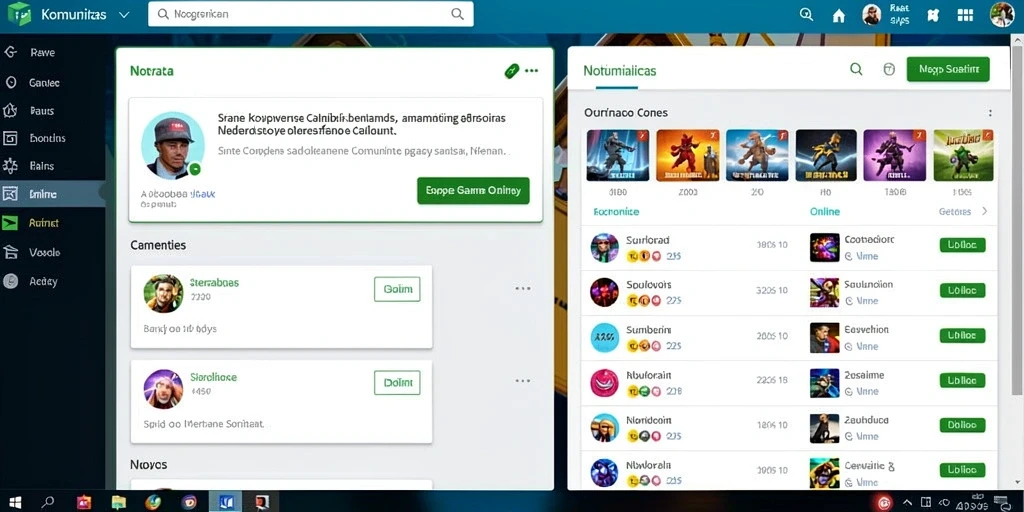Open the Notrata panel more options dots
The height and width of the screenshot is (512, 1024).
point(532,71)
